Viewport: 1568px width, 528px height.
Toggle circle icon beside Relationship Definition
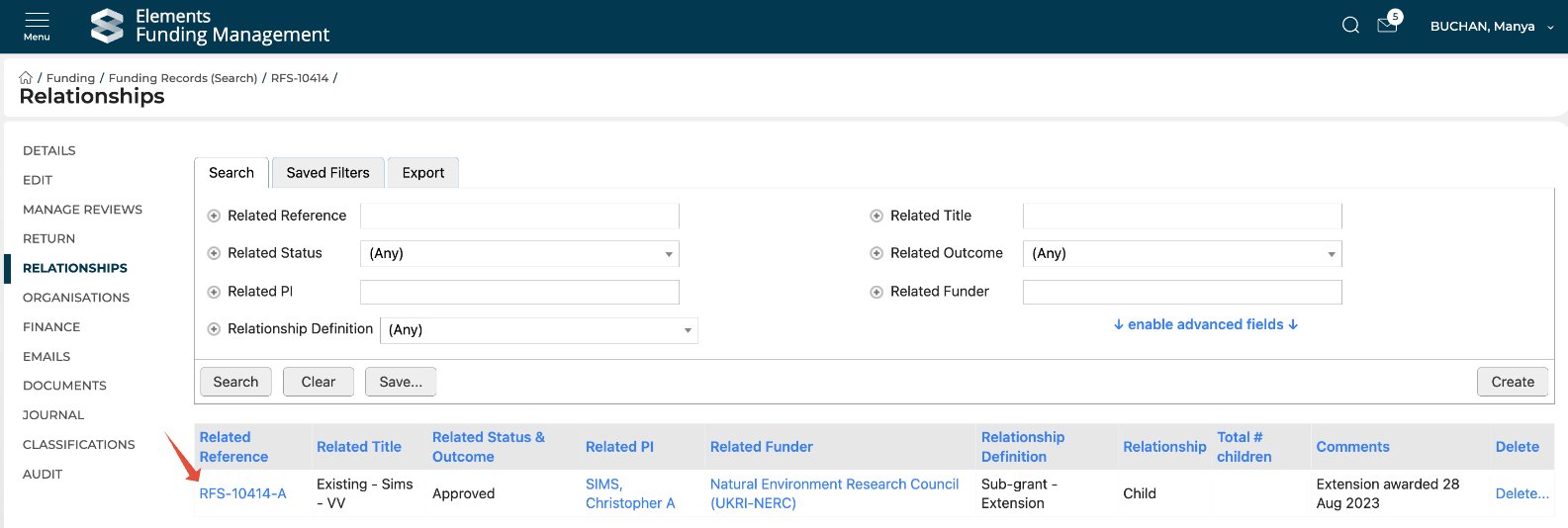pos(214,329)
